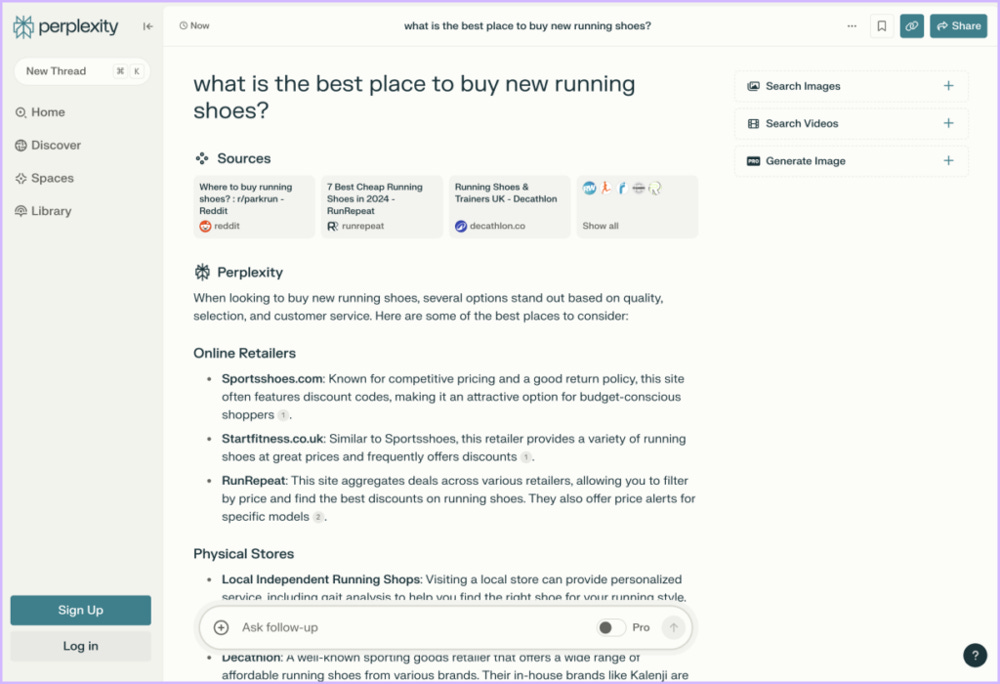Click the 'Online Retailers' heading
Image resolution: width=1000 pixels, height=684 pixels.
click(244, 353)
